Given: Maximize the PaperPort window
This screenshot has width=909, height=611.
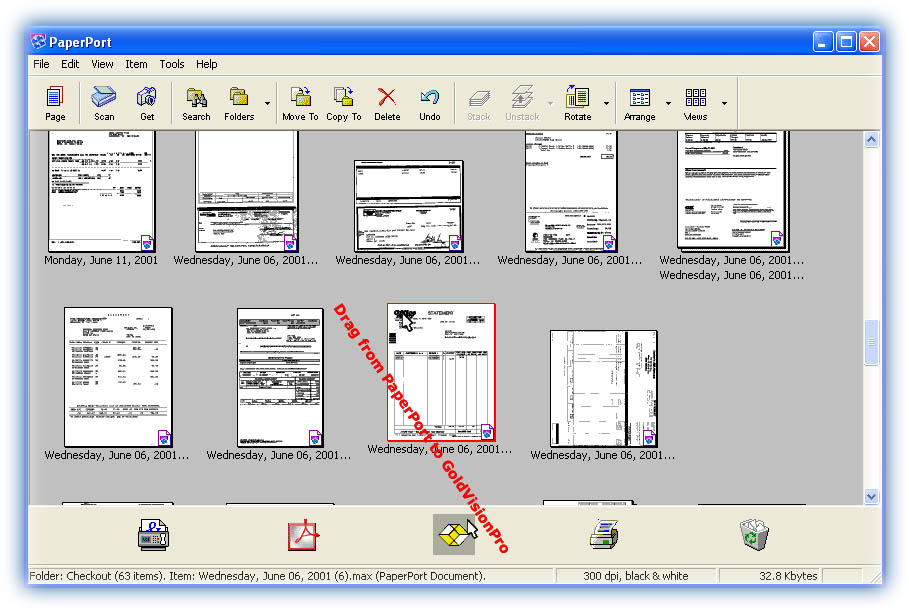Looking at the screenshot, I should (846, 42).
